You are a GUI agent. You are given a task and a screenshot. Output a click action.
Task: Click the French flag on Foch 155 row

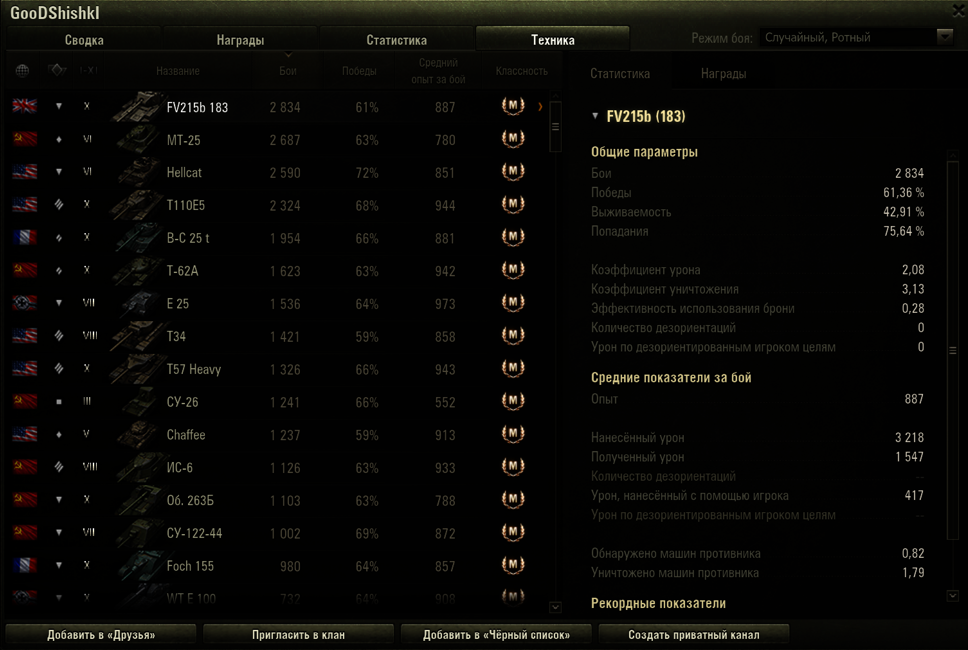point(25,565)
